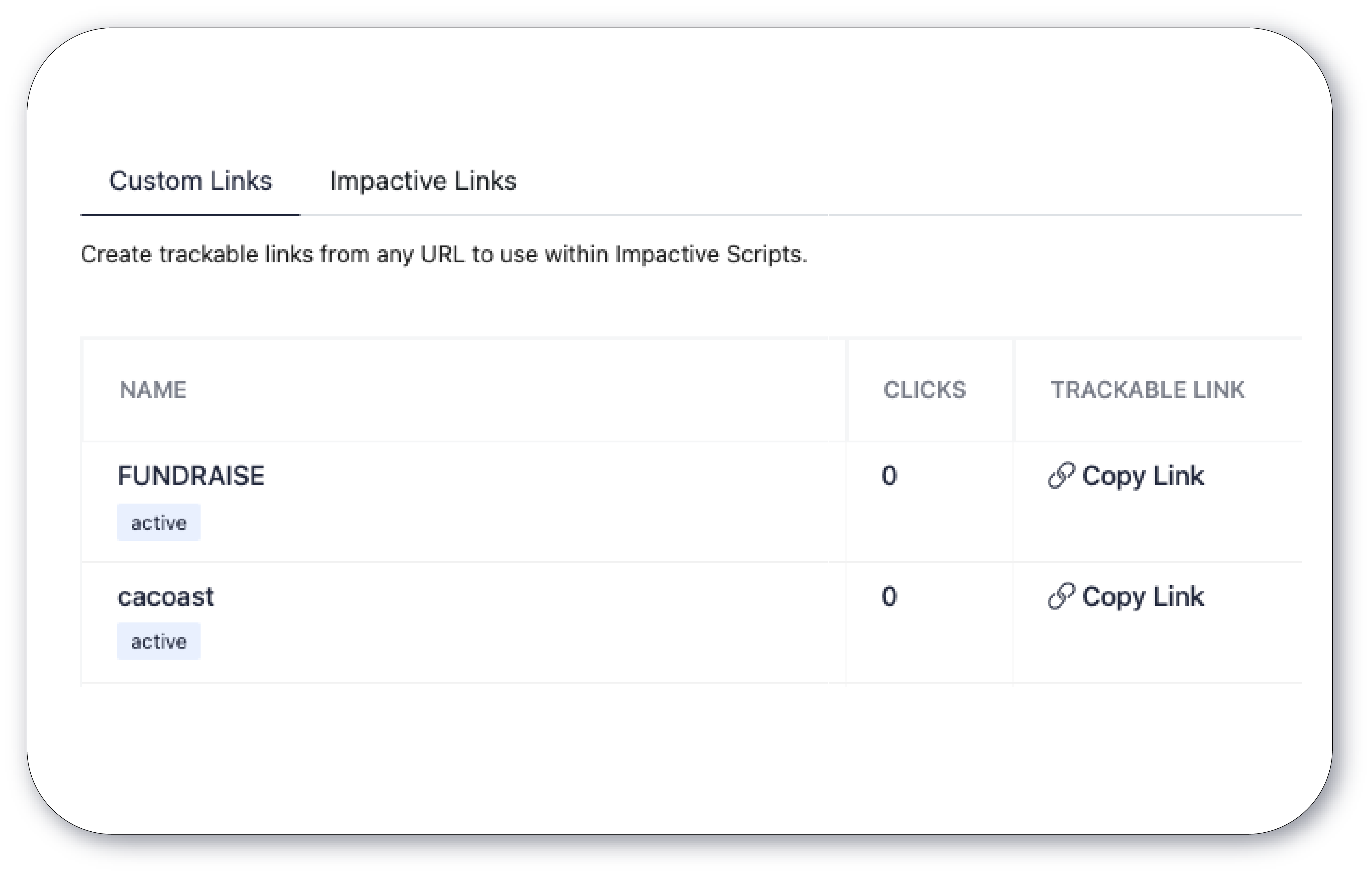Click the NAME column header
The image size is (1372, 875).
point(153,390)
